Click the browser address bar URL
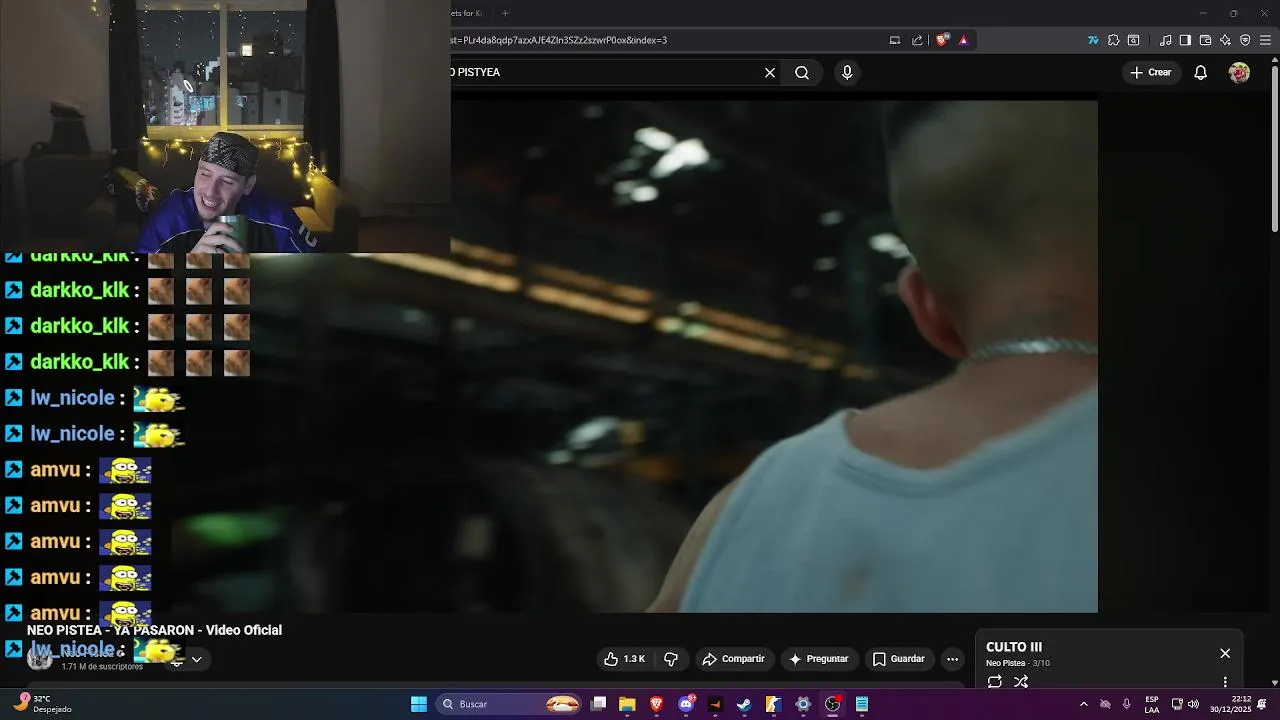This screenshot has height=720, width=1280. [558, 40]
